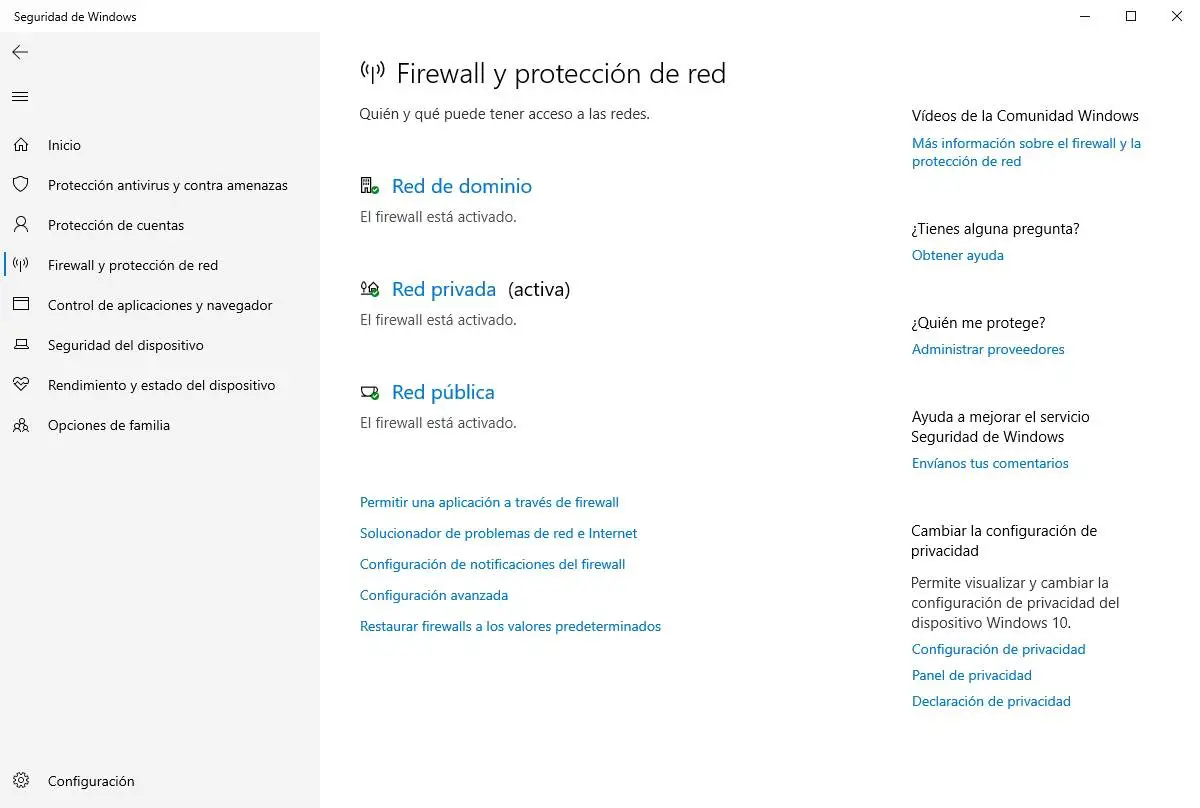Click Obtener ayuda link
Screen dimensions: 1200x808
click(957, 255)
